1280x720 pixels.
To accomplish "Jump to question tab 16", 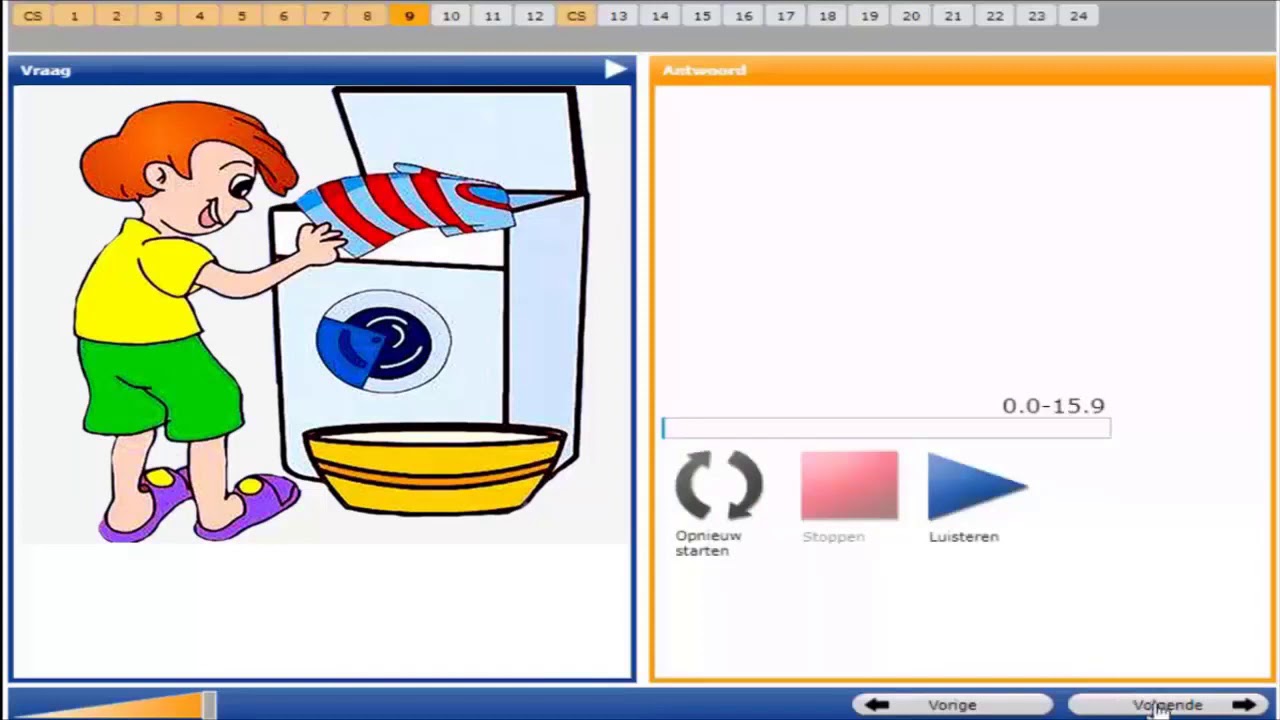I will click(744, 16).
